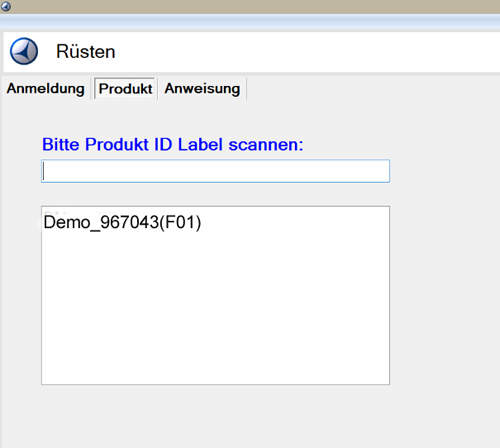Viewport: 500px width, 448px height.
Task: Click the empty tab strip right of Anweisung
Action: click(373, 89)
